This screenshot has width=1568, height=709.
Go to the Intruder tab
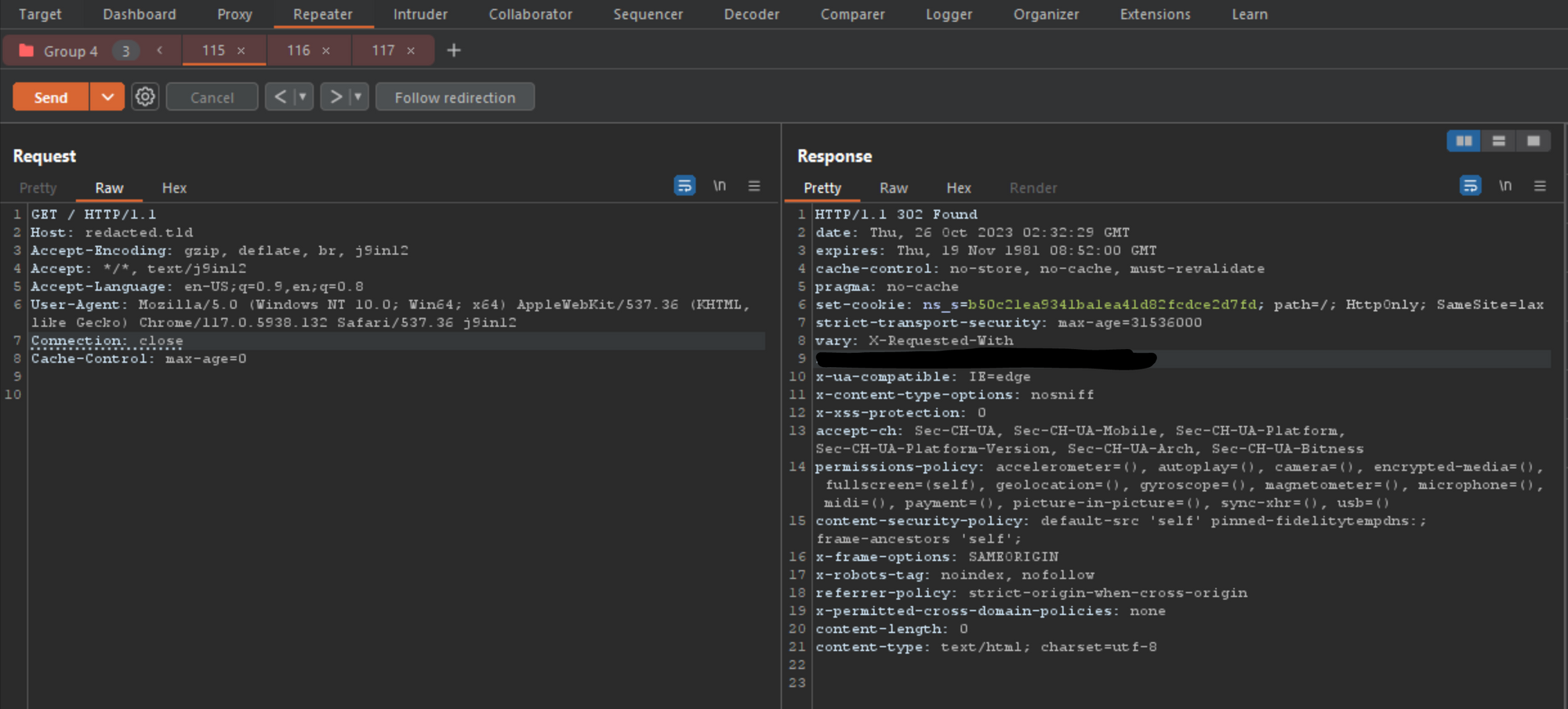click(420, 14)
